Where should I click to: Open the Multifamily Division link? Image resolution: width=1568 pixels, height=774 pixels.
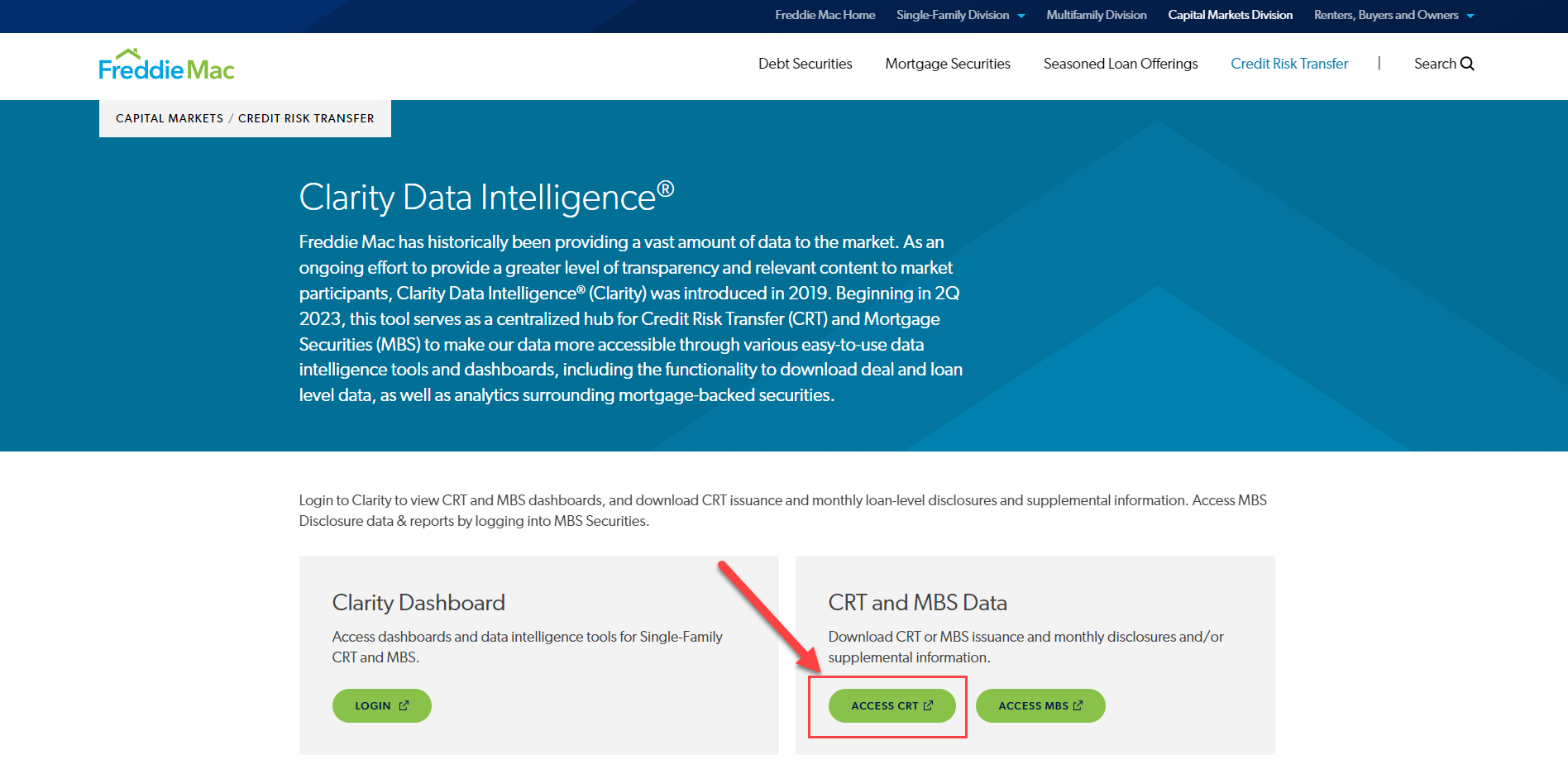pyautogui.click(x=1096, y=15)
